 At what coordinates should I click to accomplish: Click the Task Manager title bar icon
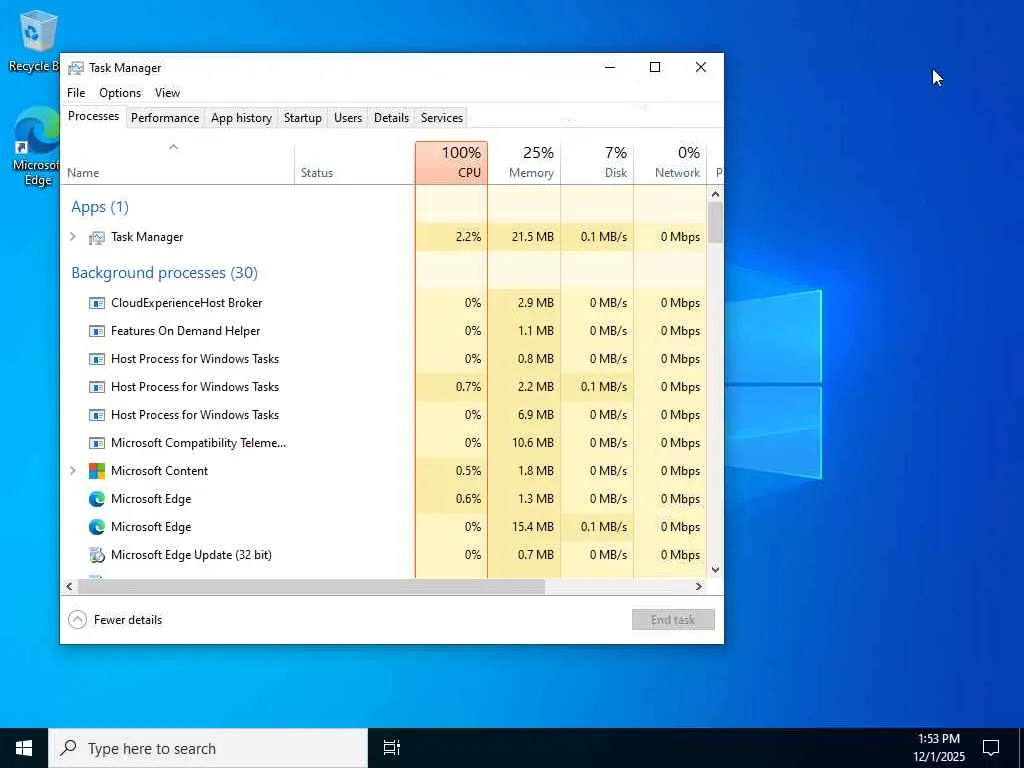76,68
